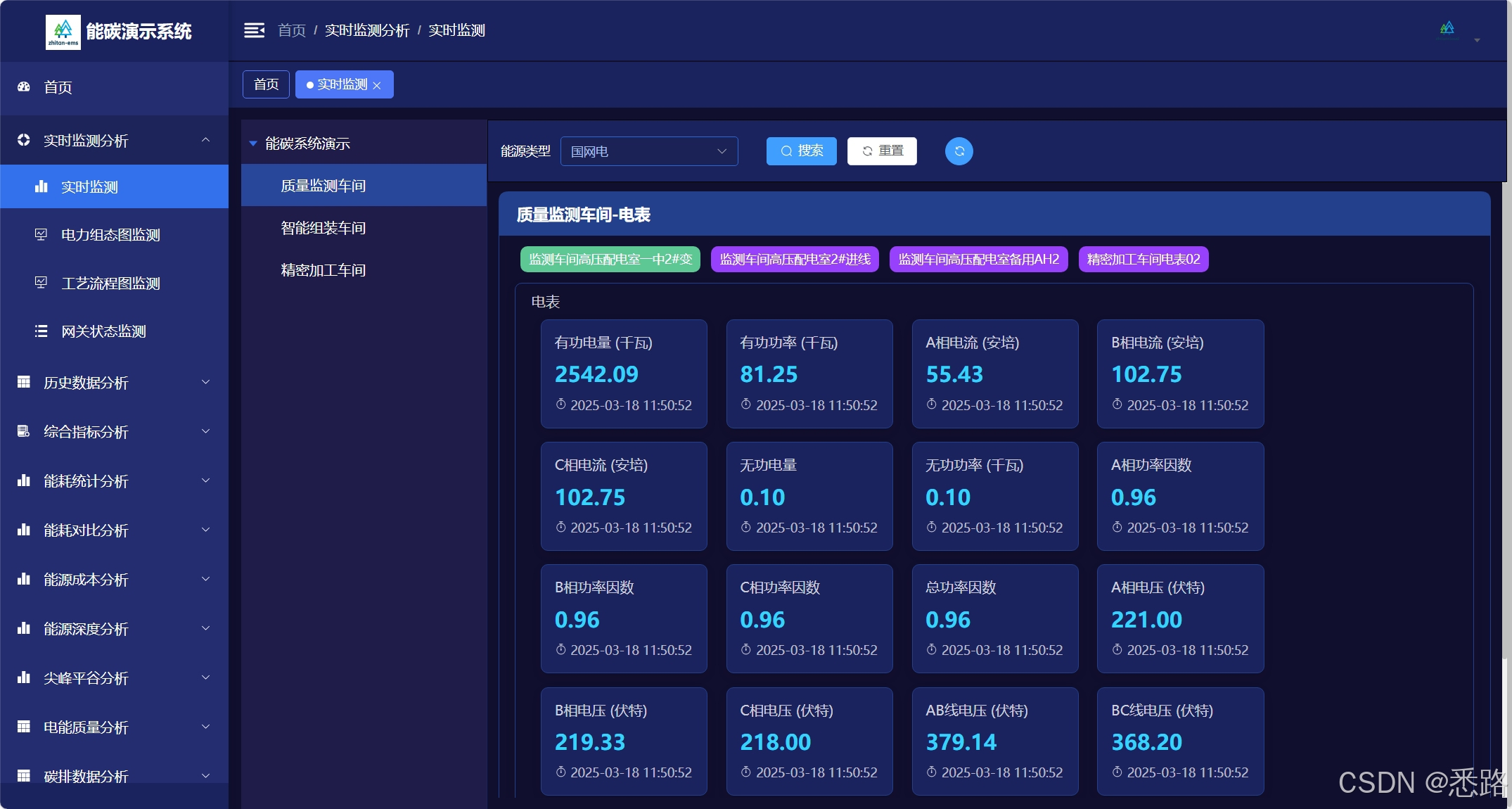
Task: Click the 首页 dashboard icon in sidebar
Action: click(x=24, y=87)
